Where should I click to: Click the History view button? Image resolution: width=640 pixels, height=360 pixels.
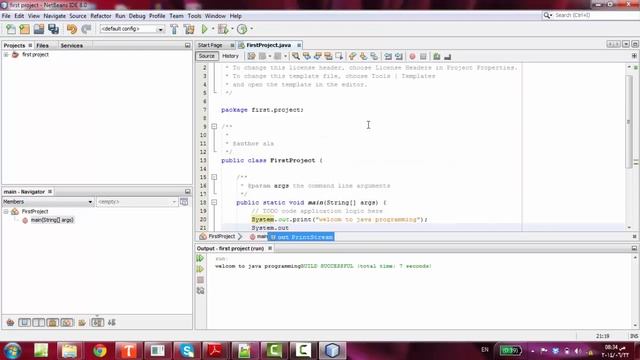[230, 56]
